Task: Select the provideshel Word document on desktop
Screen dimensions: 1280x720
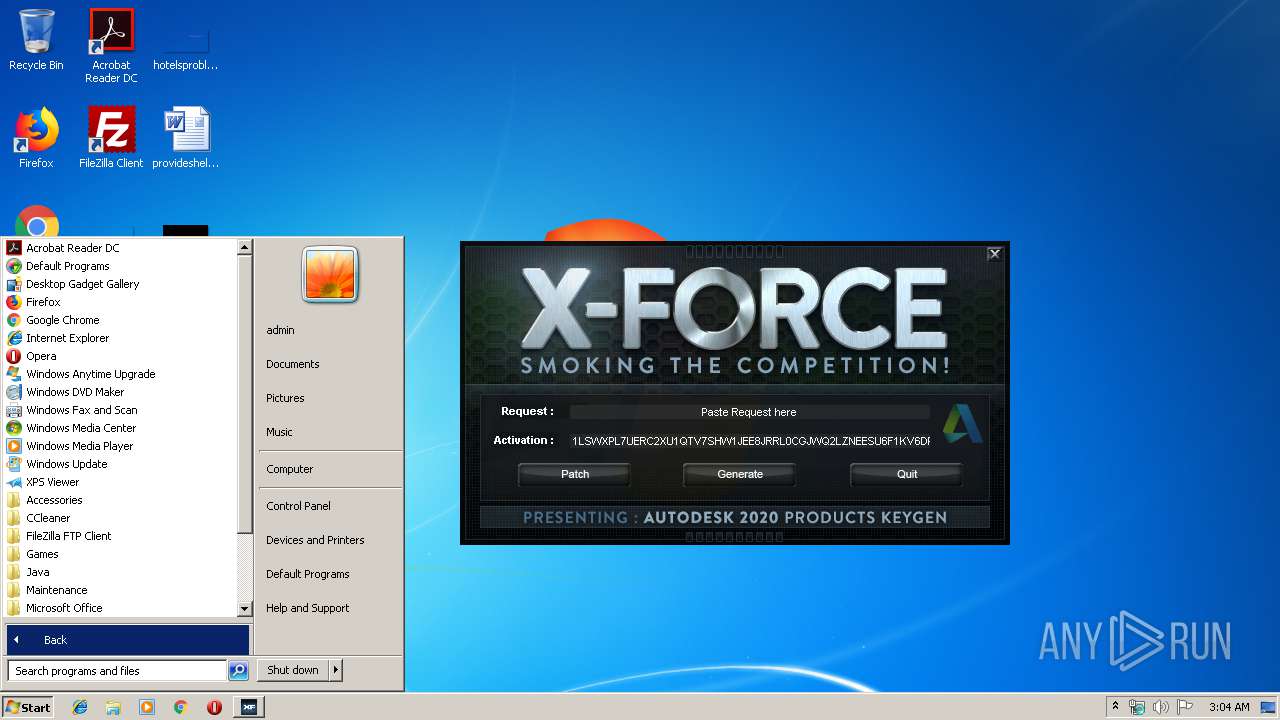Action: 186,137
